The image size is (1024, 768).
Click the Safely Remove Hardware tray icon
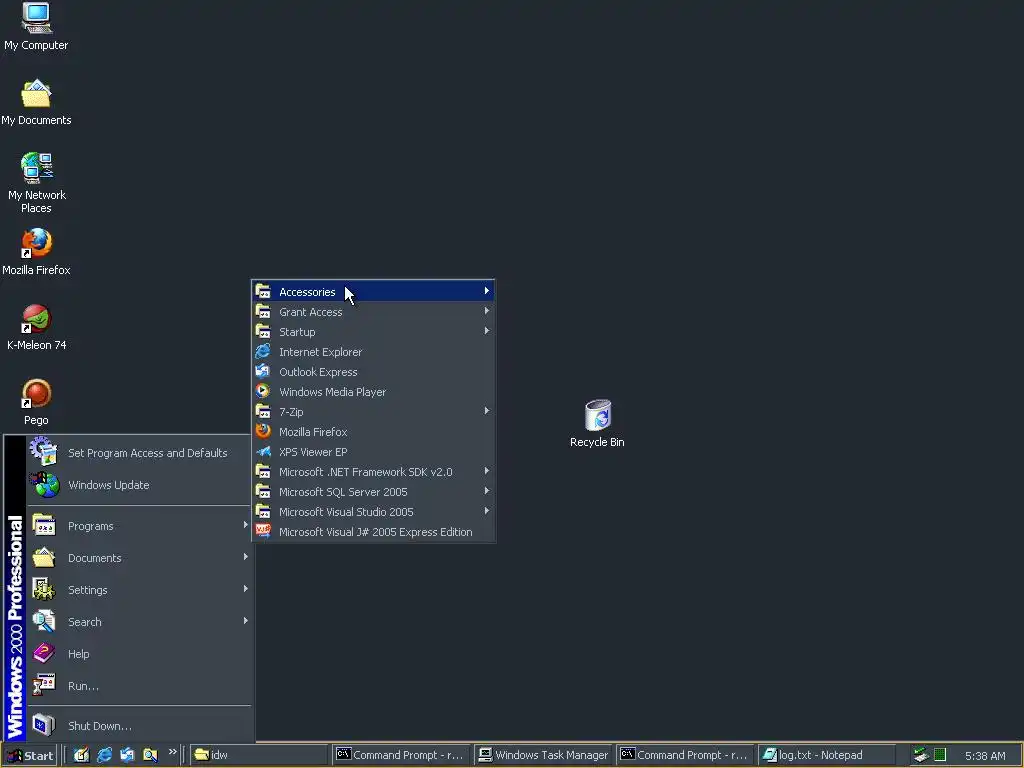[x=921, y=755]
